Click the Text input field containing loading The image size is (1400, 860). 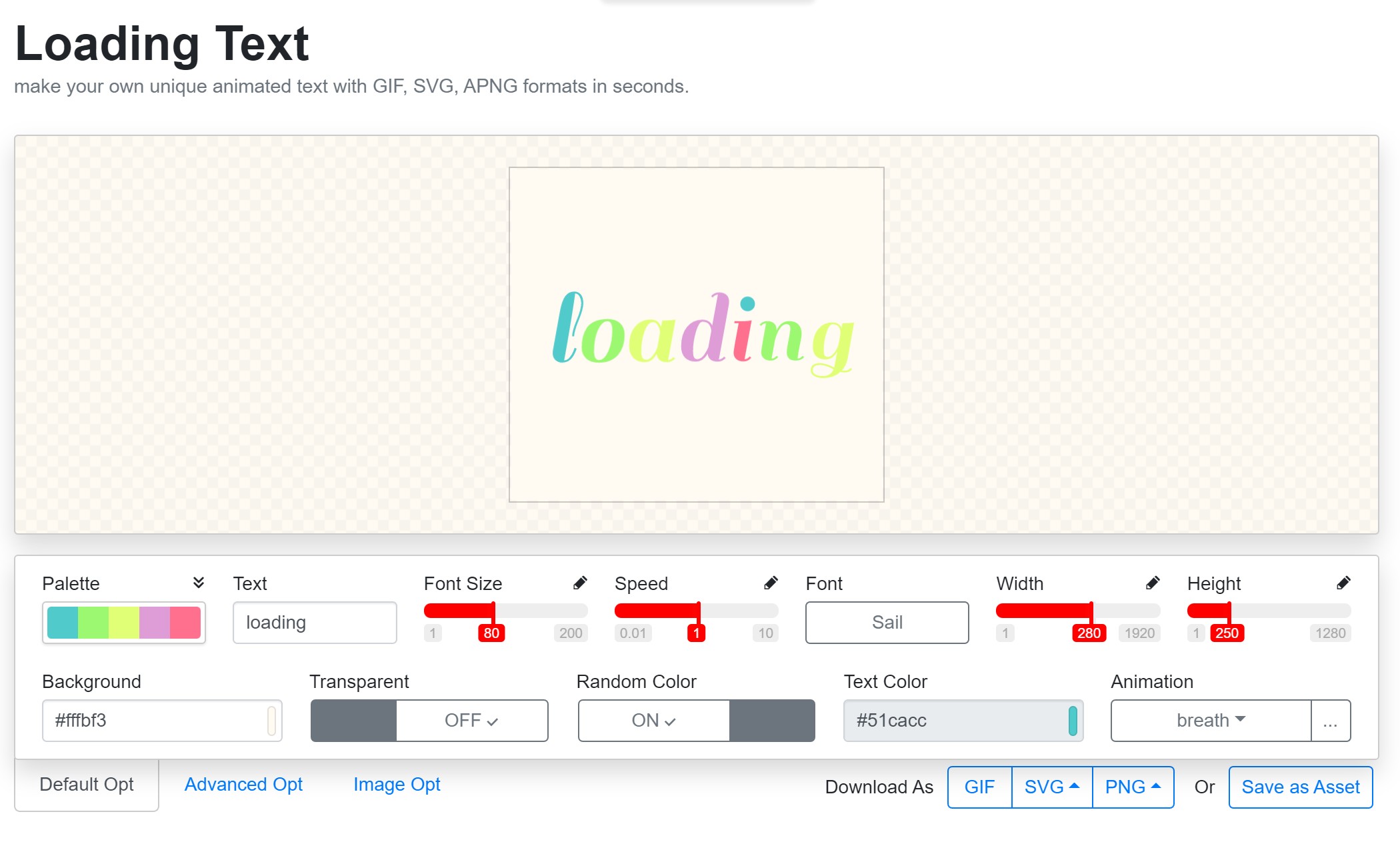click(x=315, y=623)
